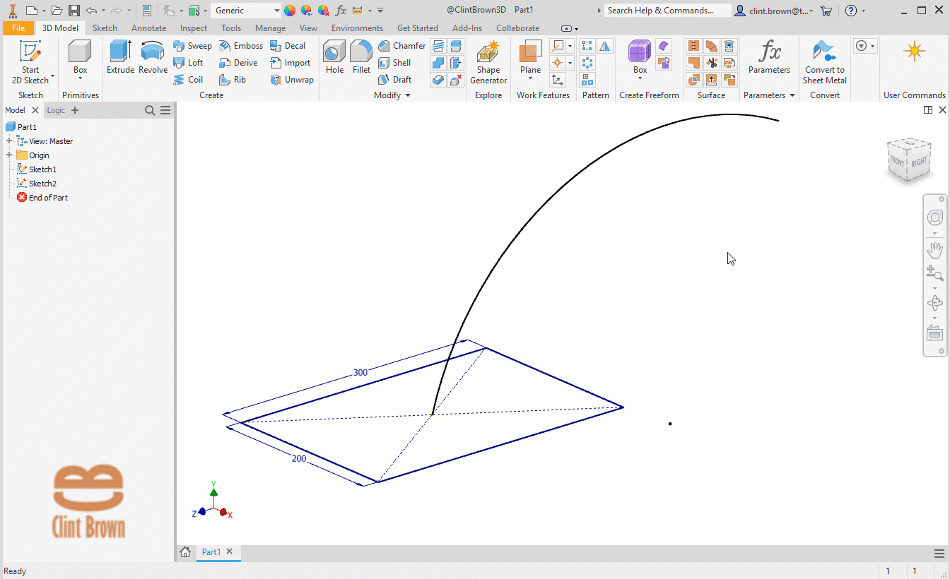Activate the Revolve tool
This screenshot has height=579, width=950.
151,60
